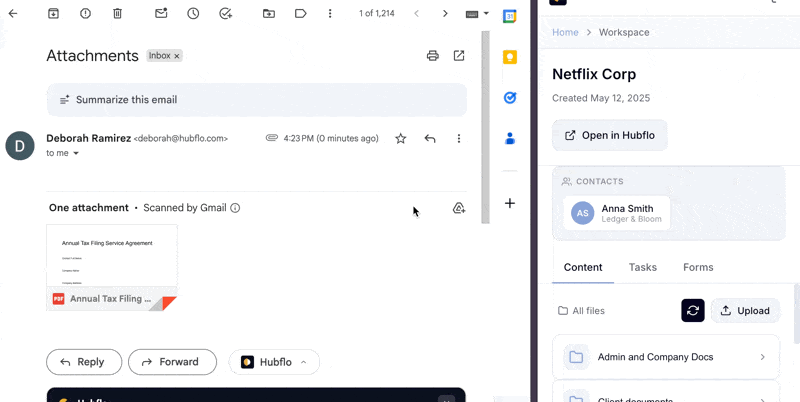800x402 pixels.
Task: Click the email scrollbar
Action: (485, 127)
